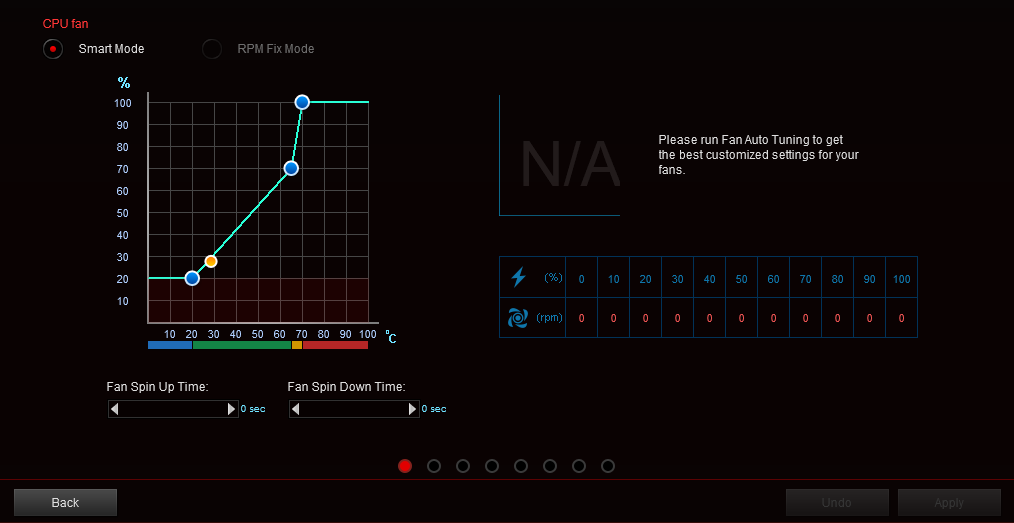
Task: Click the Back button
Action: click(65, 502)
